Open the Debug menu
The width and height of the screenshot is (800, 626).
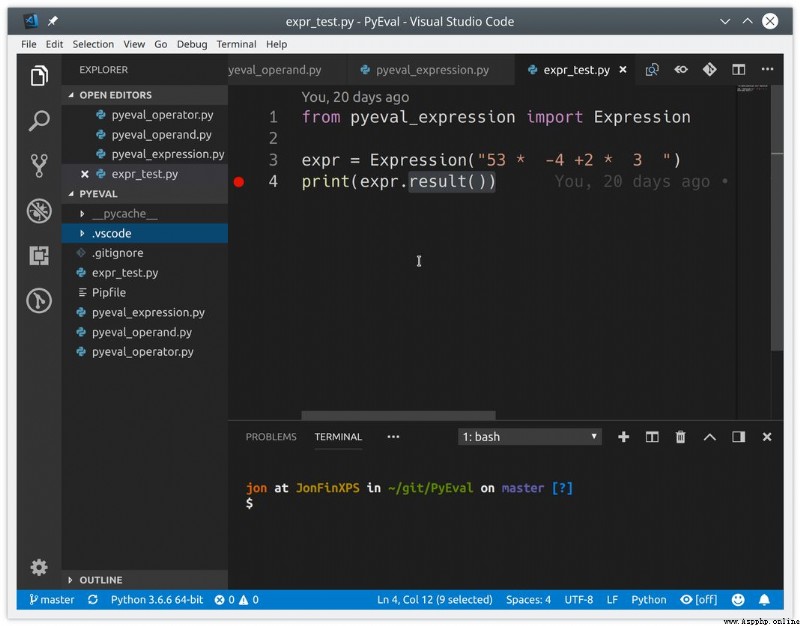(192, 44)
